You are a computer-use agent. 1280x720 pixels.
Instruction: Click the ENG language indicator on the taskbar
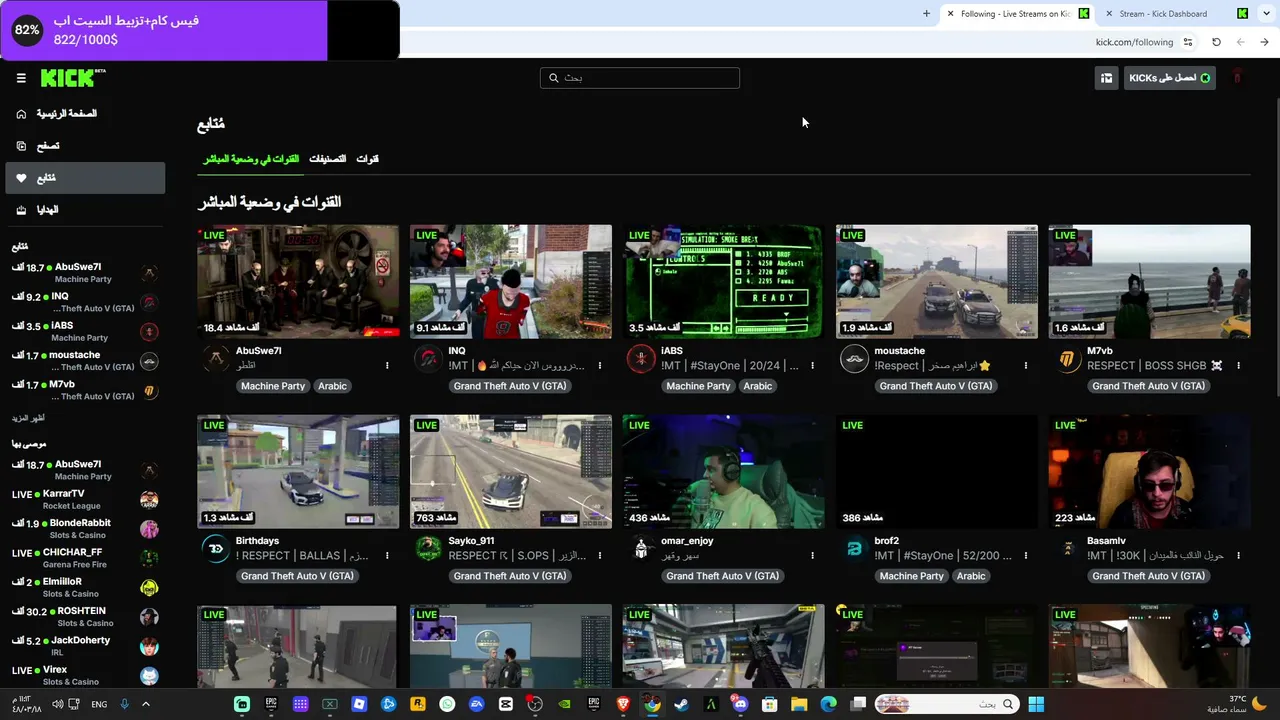click(99, 704)
